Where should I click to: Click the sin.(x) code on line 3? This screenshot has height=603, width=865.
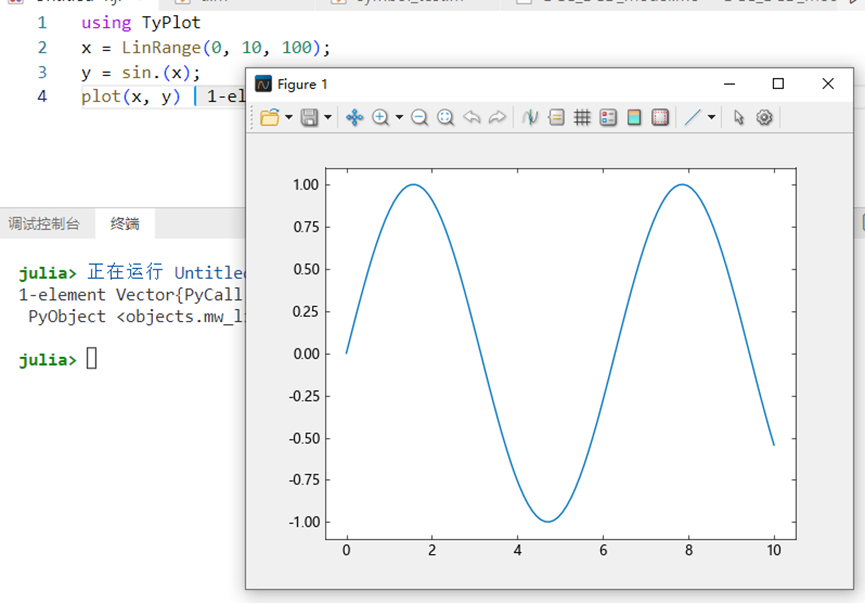coord(141,72)
